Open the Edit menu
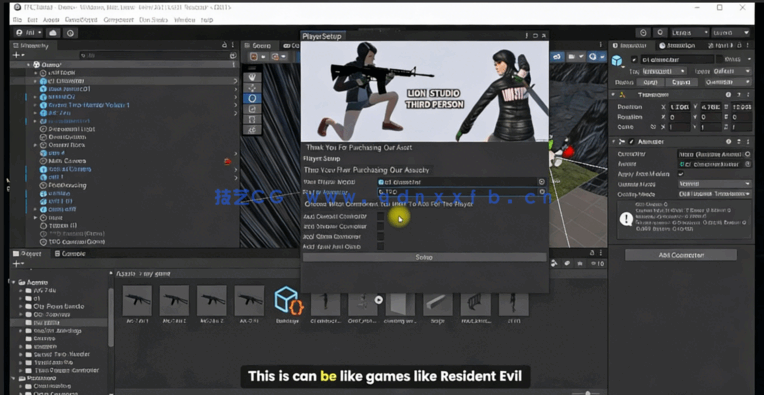 pyautogui.click(x=32, y=20)
